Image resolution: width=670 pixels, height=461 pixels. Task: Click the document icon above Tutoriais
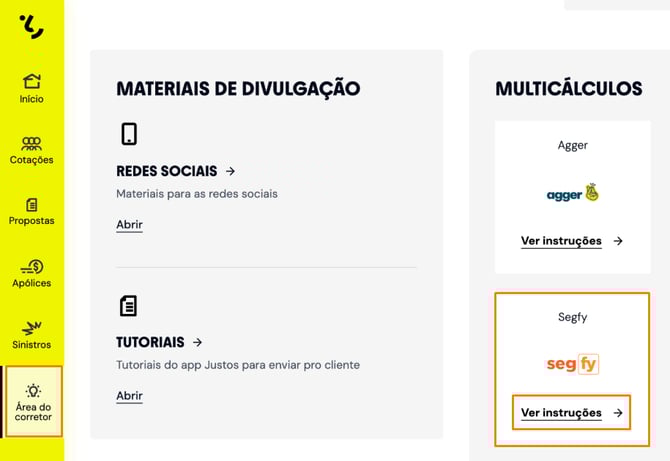tap(128, 306)
